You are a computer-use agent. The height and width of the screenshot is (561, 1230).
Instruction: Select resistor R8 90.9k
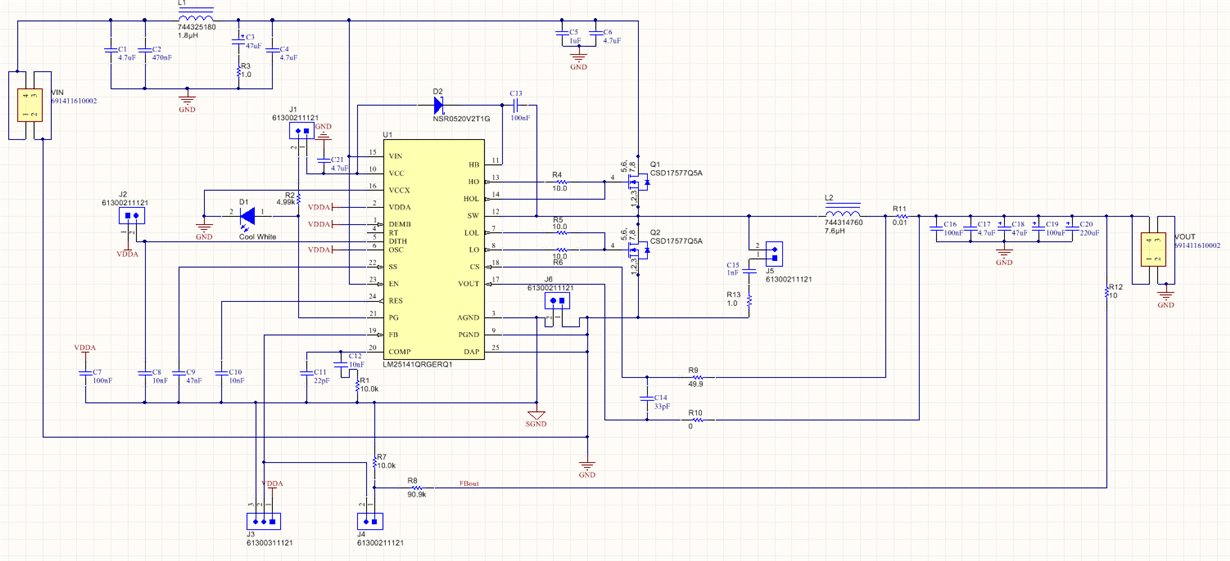(x=417, y=488)
